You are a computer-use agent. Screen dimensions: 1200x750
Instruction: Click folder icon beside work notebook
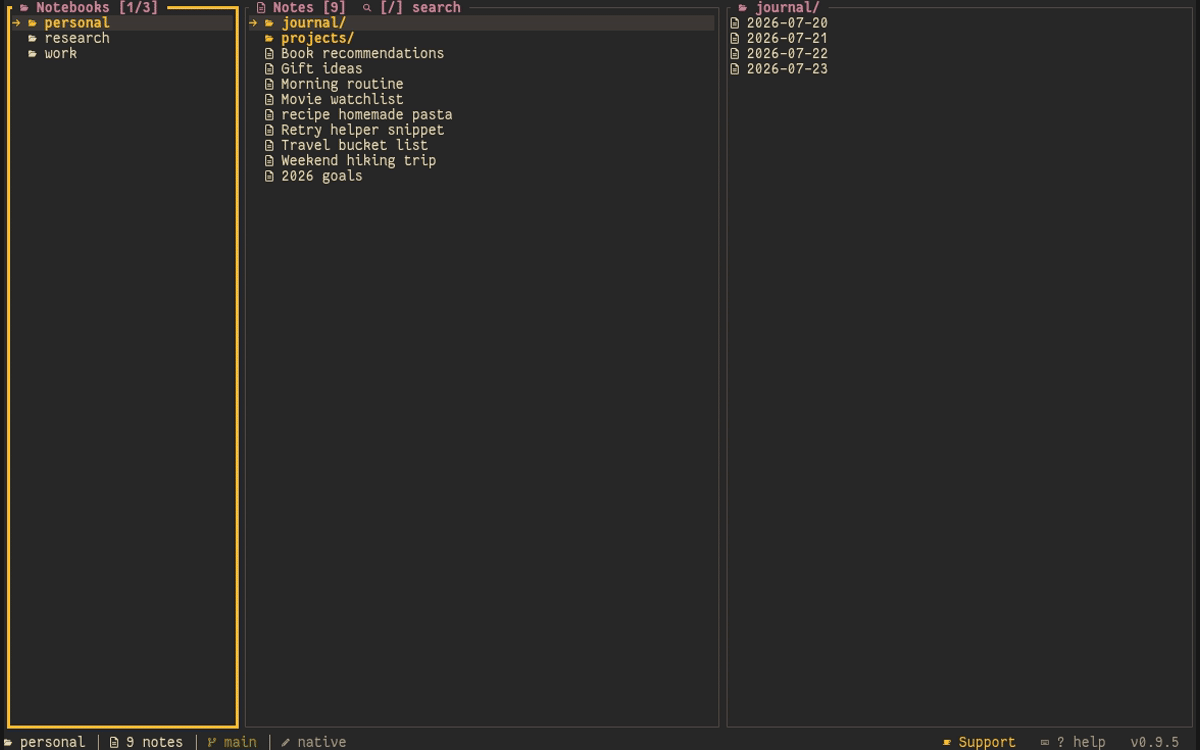tap(33, 53)
